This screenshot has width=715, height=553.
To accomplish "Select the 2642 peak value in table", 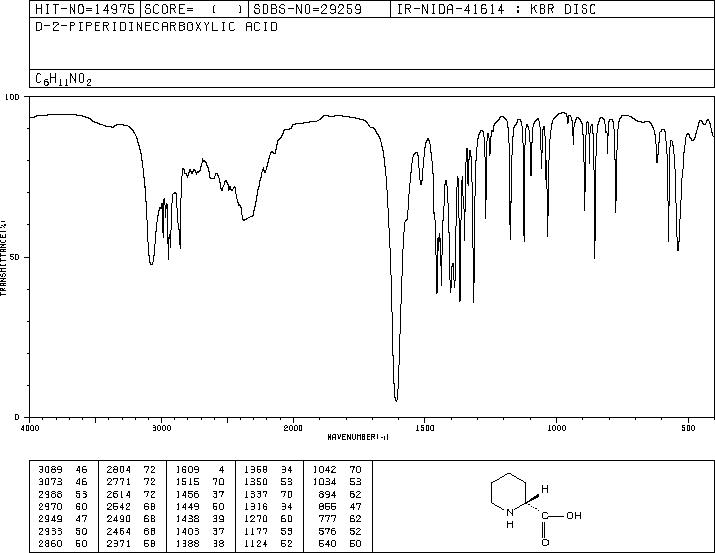I will point(119,506).
